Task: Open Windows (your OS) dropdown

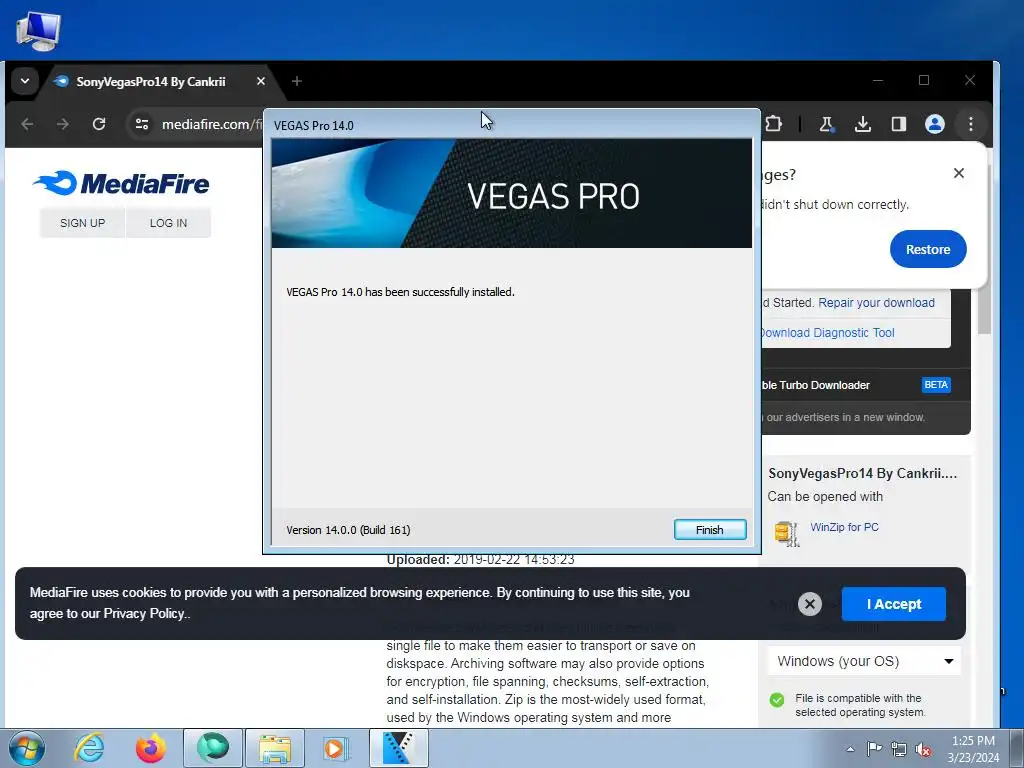Action: point(864,661)
